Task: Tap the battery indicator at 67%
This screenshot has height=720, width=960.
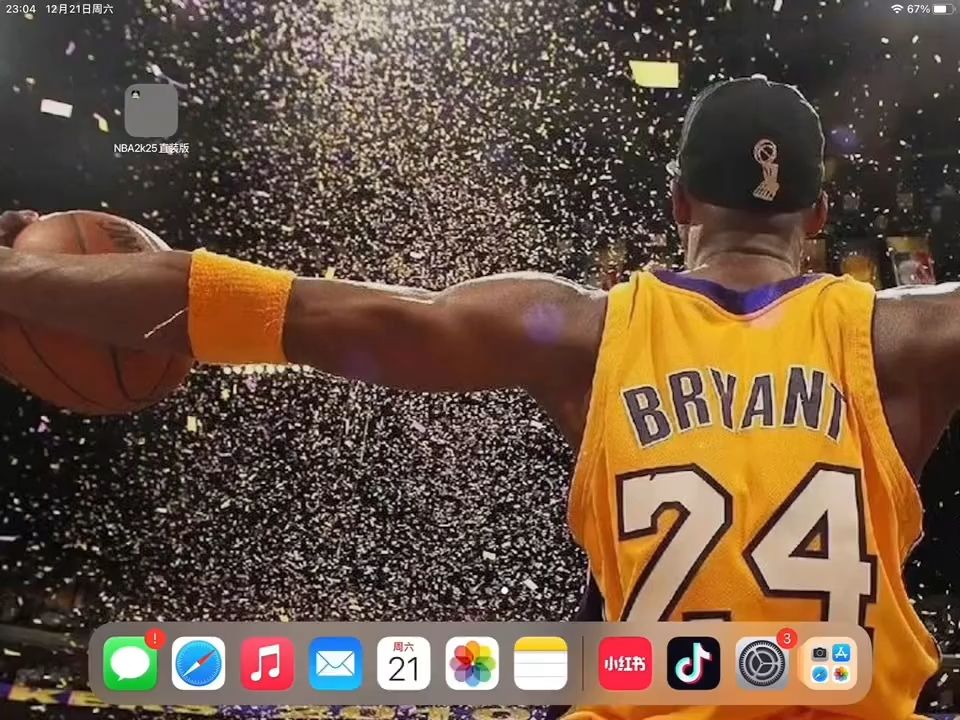Action: click(940, 9)
